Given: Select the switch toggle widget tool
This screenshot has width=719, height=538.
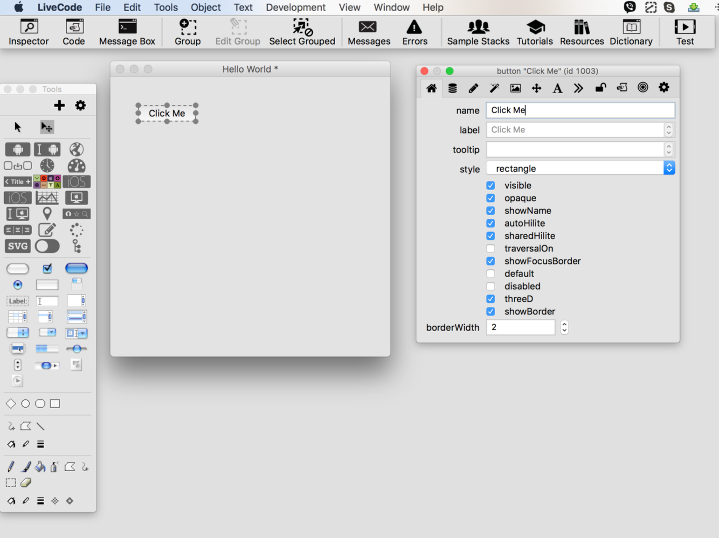Looking at the screenshot, I should (x=47, y=246).
